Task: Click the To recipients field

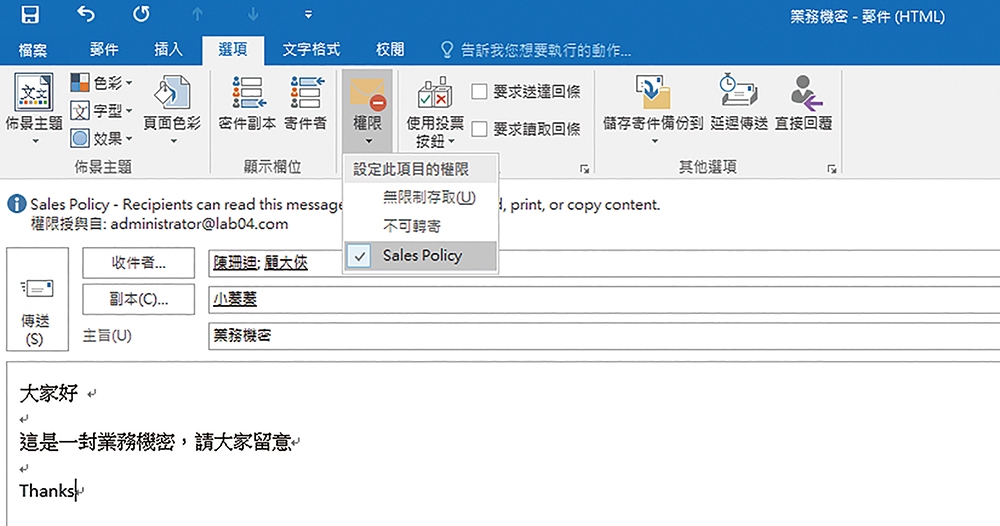Action: point(604,263)
